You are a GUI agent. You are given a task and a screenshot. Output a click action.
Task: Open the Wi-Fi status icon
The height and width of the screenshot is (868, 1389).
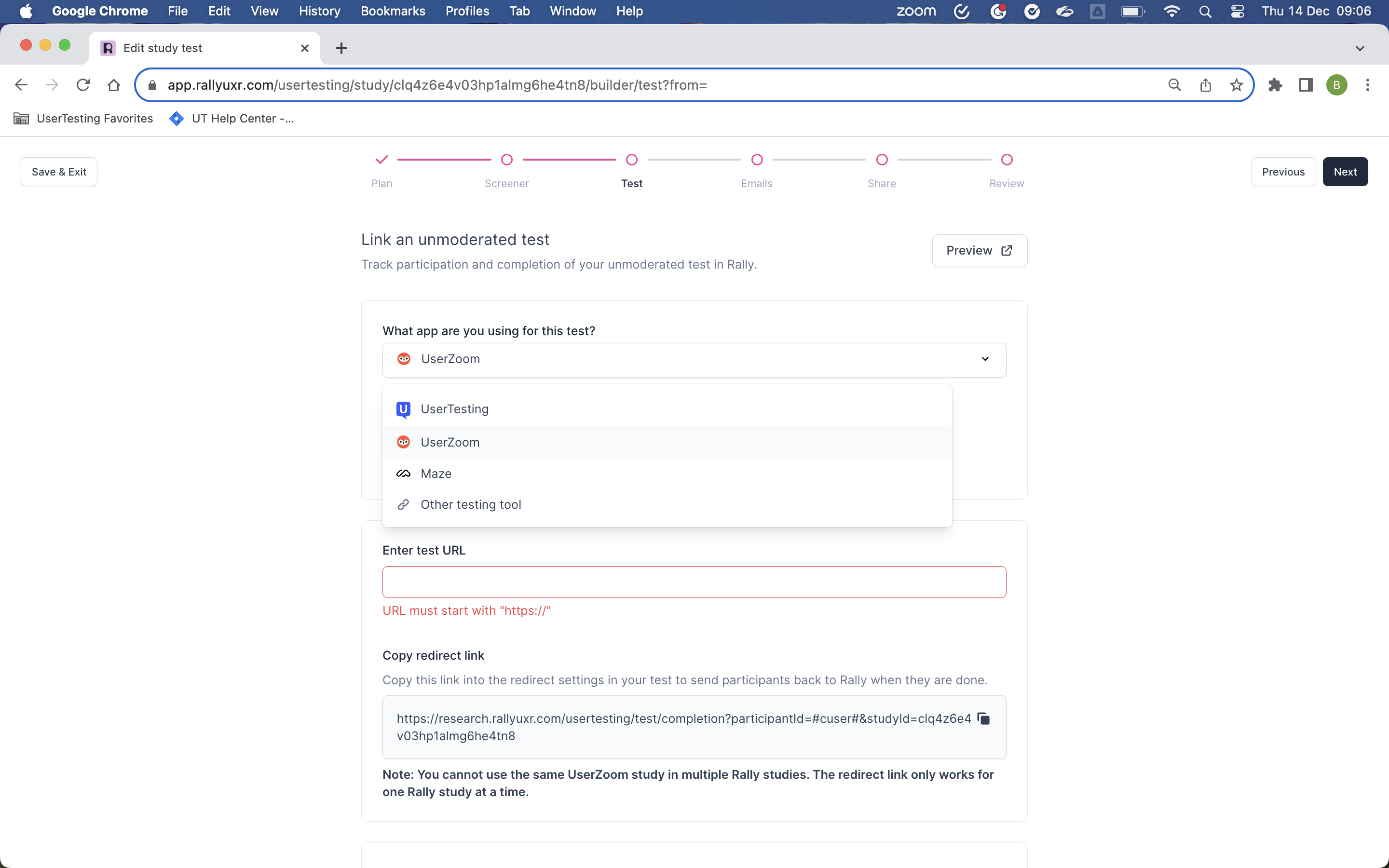click(x=1171, y=11)
